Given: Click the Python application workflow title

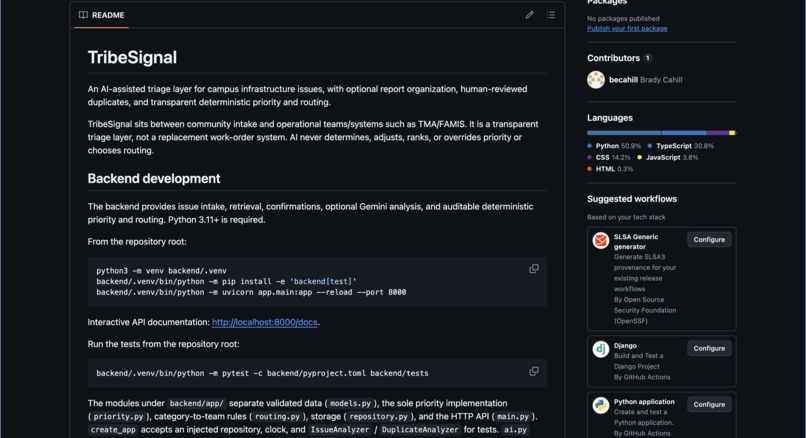Looking at the screenshot, I should 644,402.
